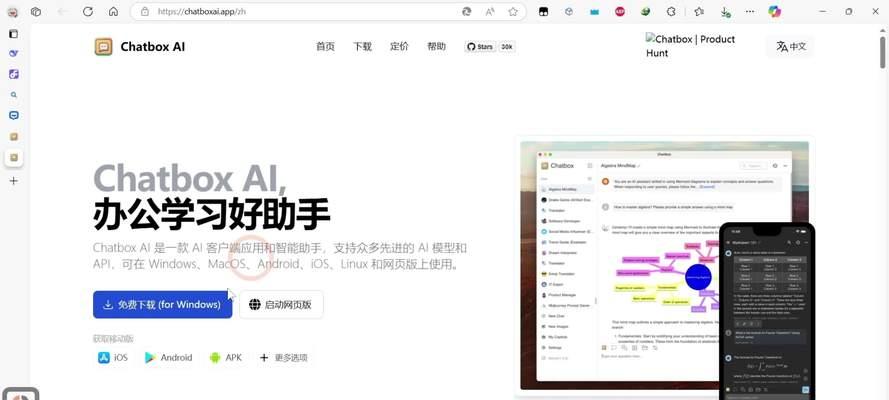The image size is (889, 400).
Task: Click the Chatbox AI brand name text
Action: [x=153, y=47]
